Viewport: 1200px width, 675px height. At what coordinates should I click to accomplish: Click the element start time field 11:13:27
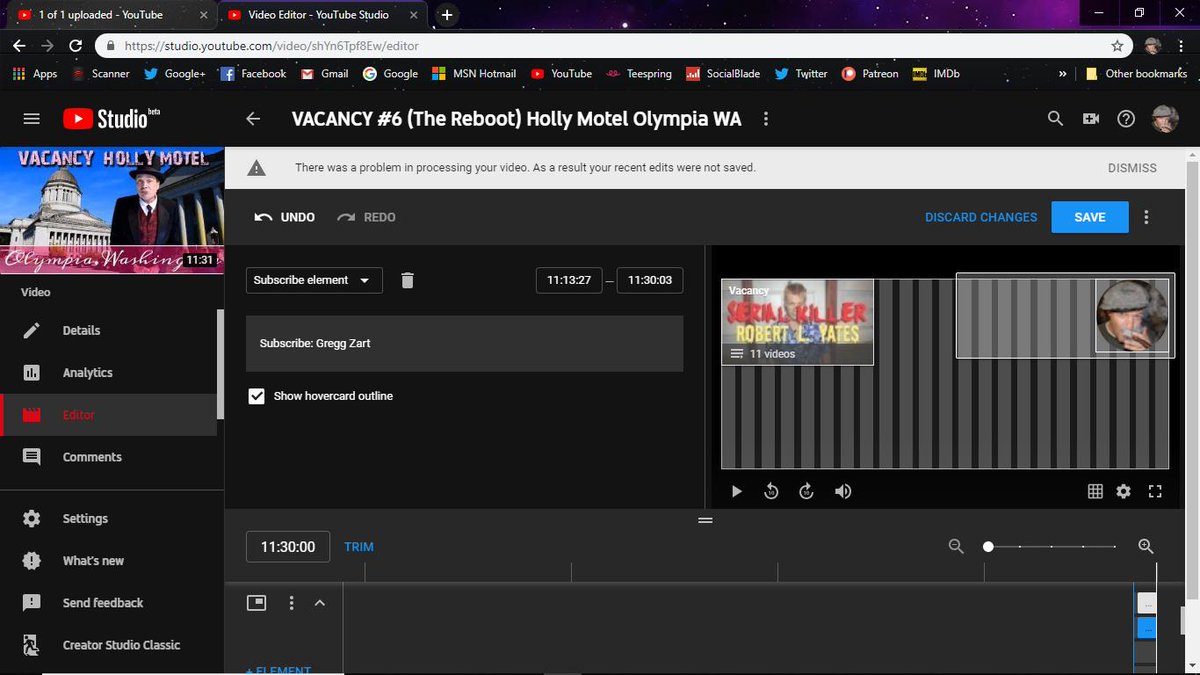click(x=569, y=280)
